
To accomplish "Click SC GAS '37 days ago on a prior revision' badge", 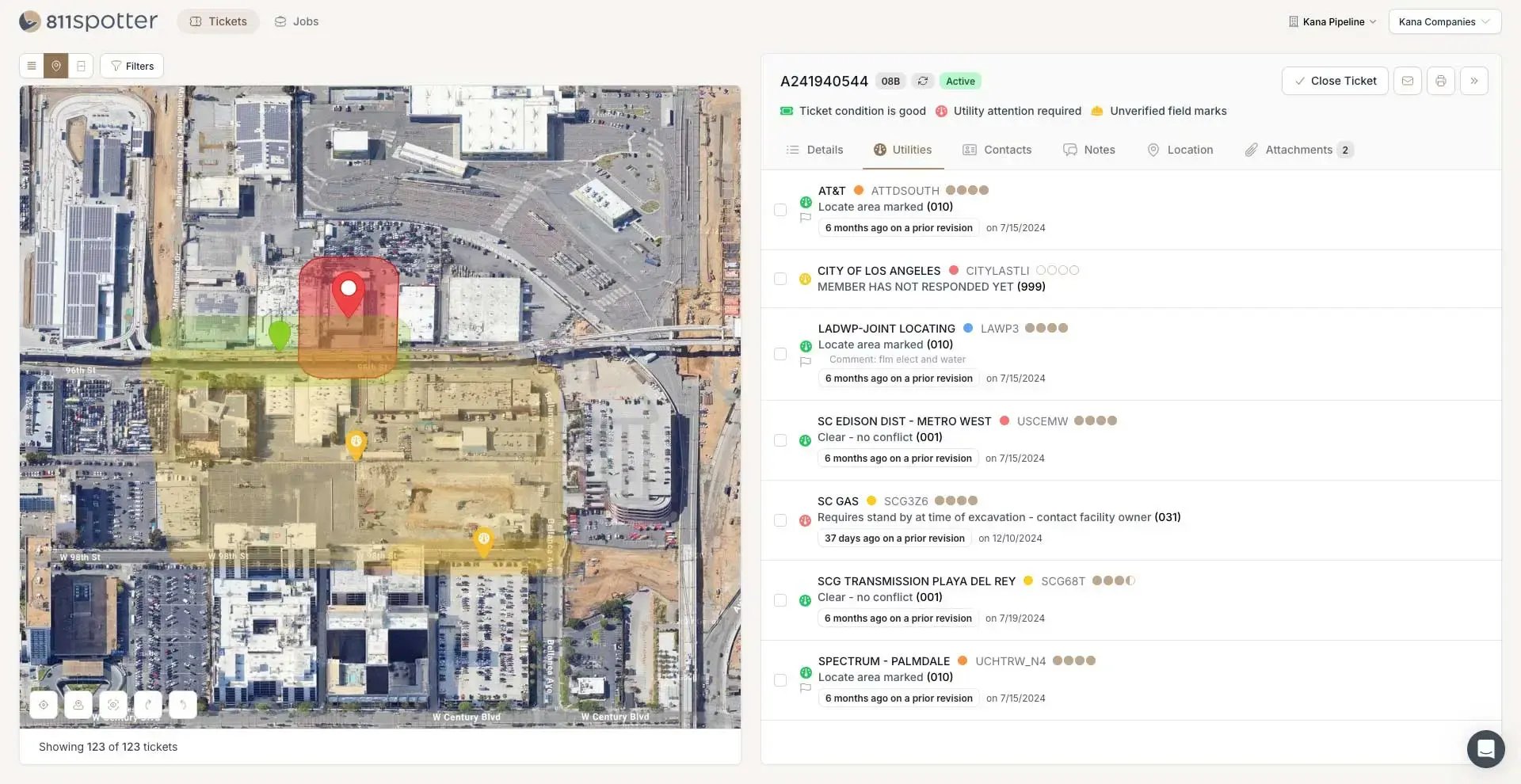I will pos(894,539).
